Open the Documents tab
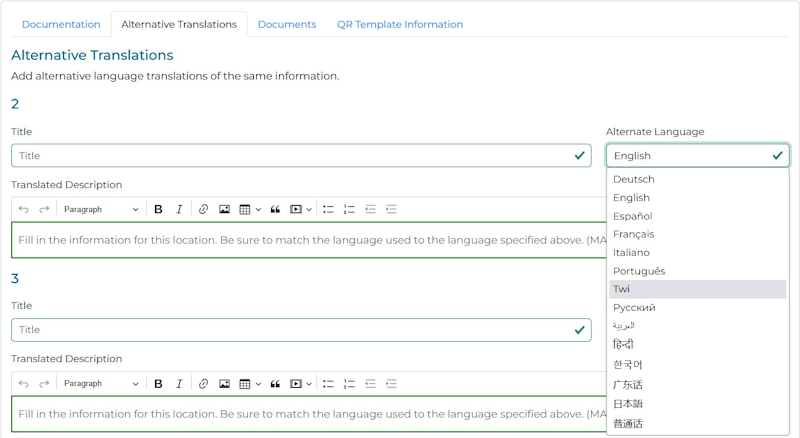This screenshot has width=800, height=438. point(287,24)
